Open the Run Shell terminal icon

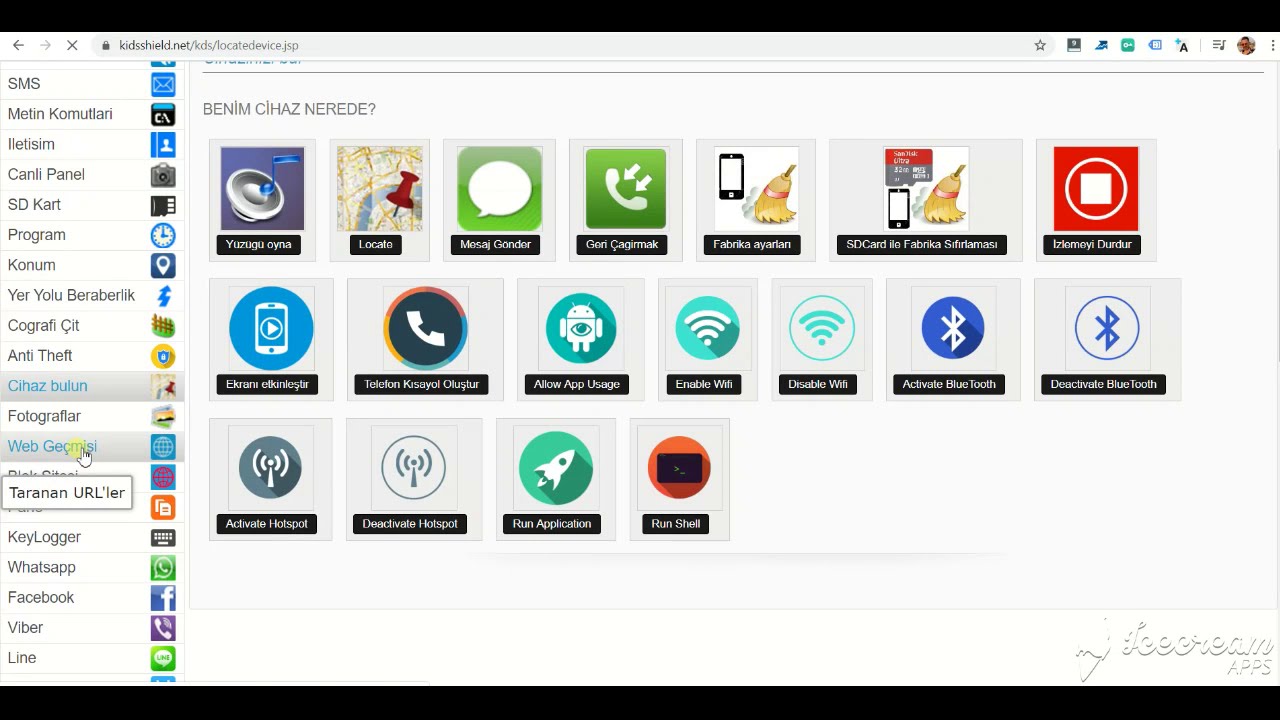coord(679,467)
